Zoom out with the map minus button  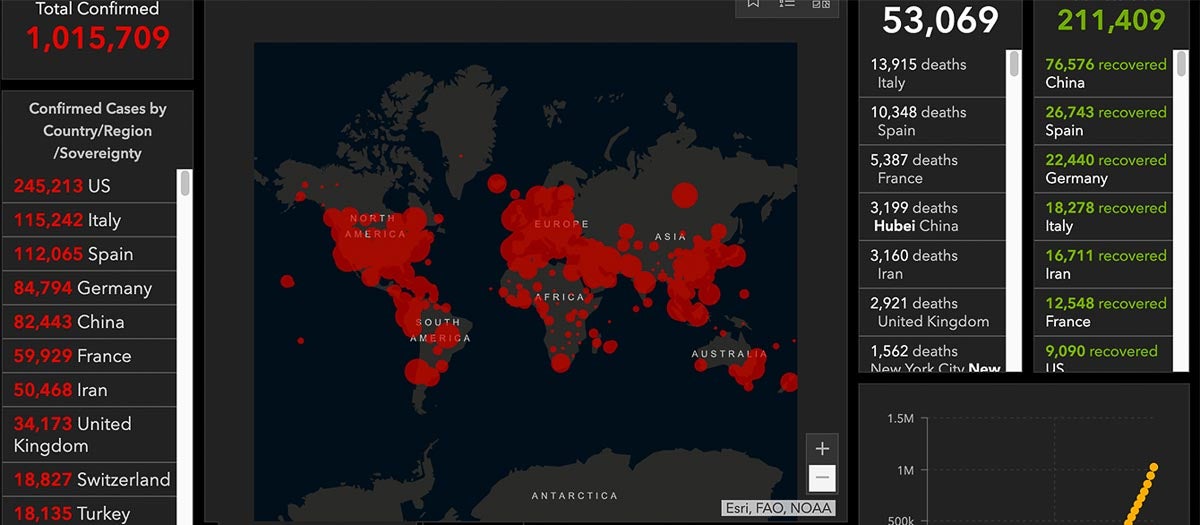[822, 478]
